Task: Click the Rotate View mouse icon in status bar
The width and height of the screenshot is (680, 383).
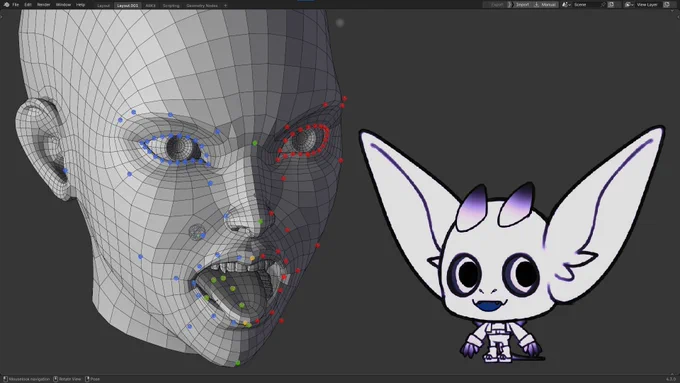Action: 56,379
